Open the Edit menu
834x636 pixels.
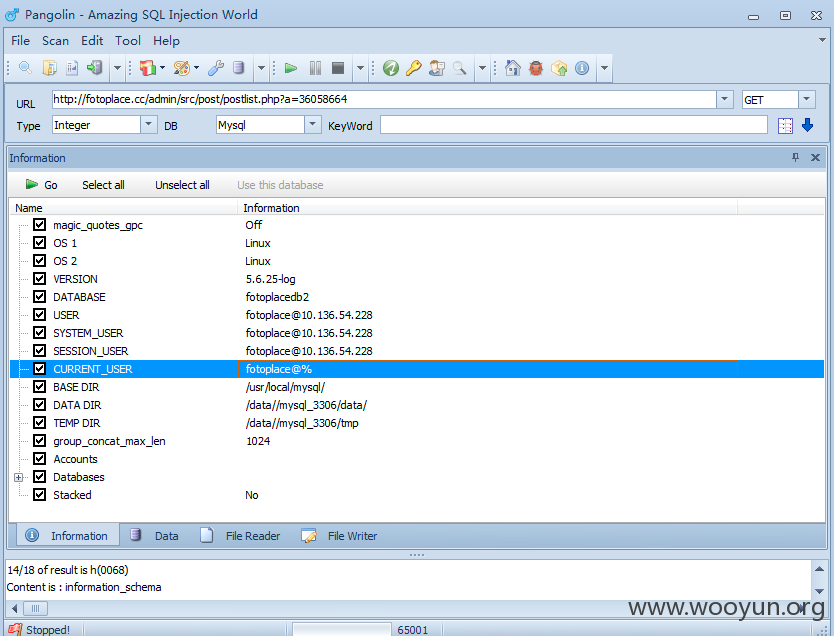click(x=92, y=41)
